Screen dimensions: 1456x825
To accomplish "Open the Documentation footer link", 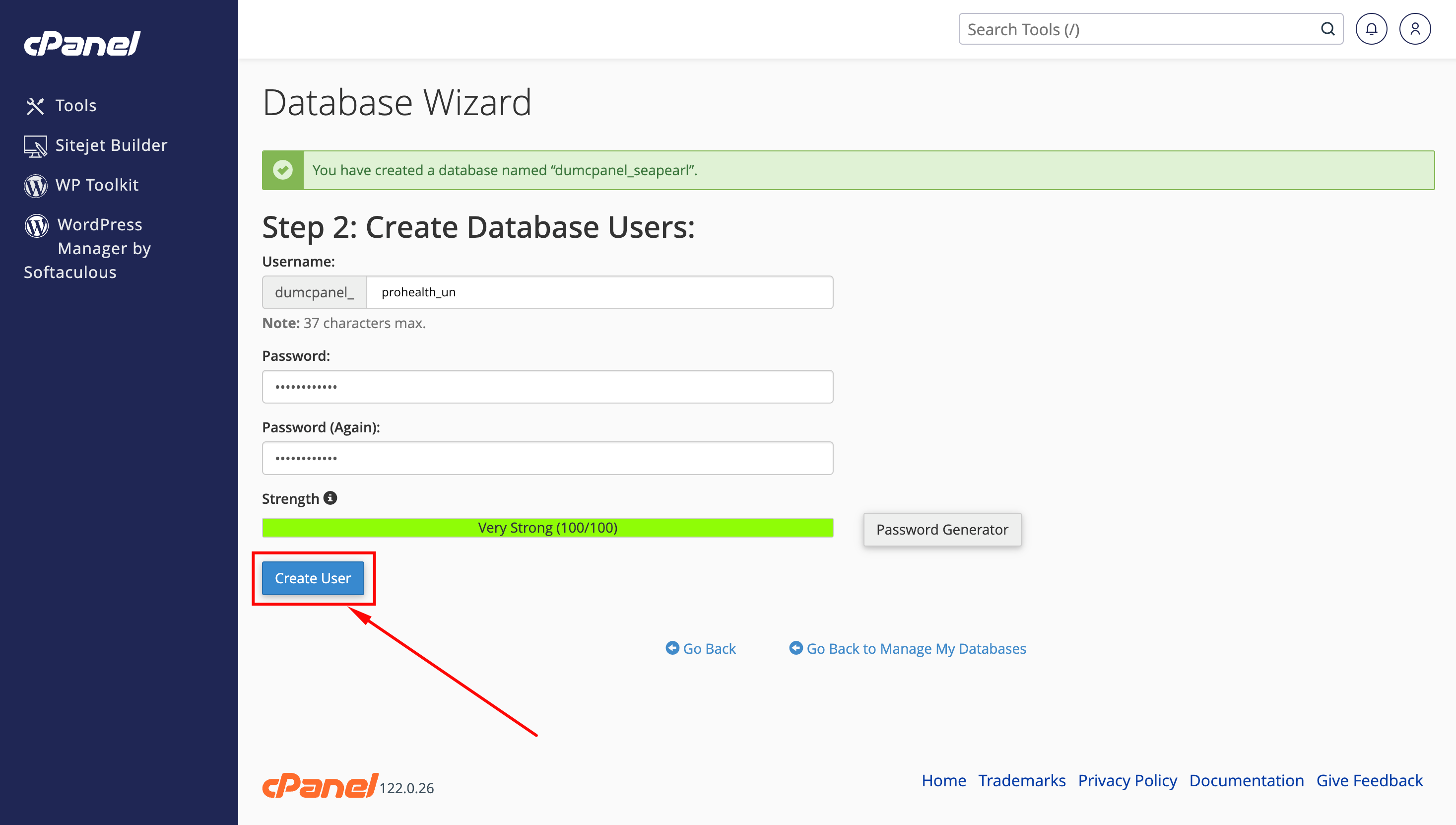I will tap(1247, 780).
